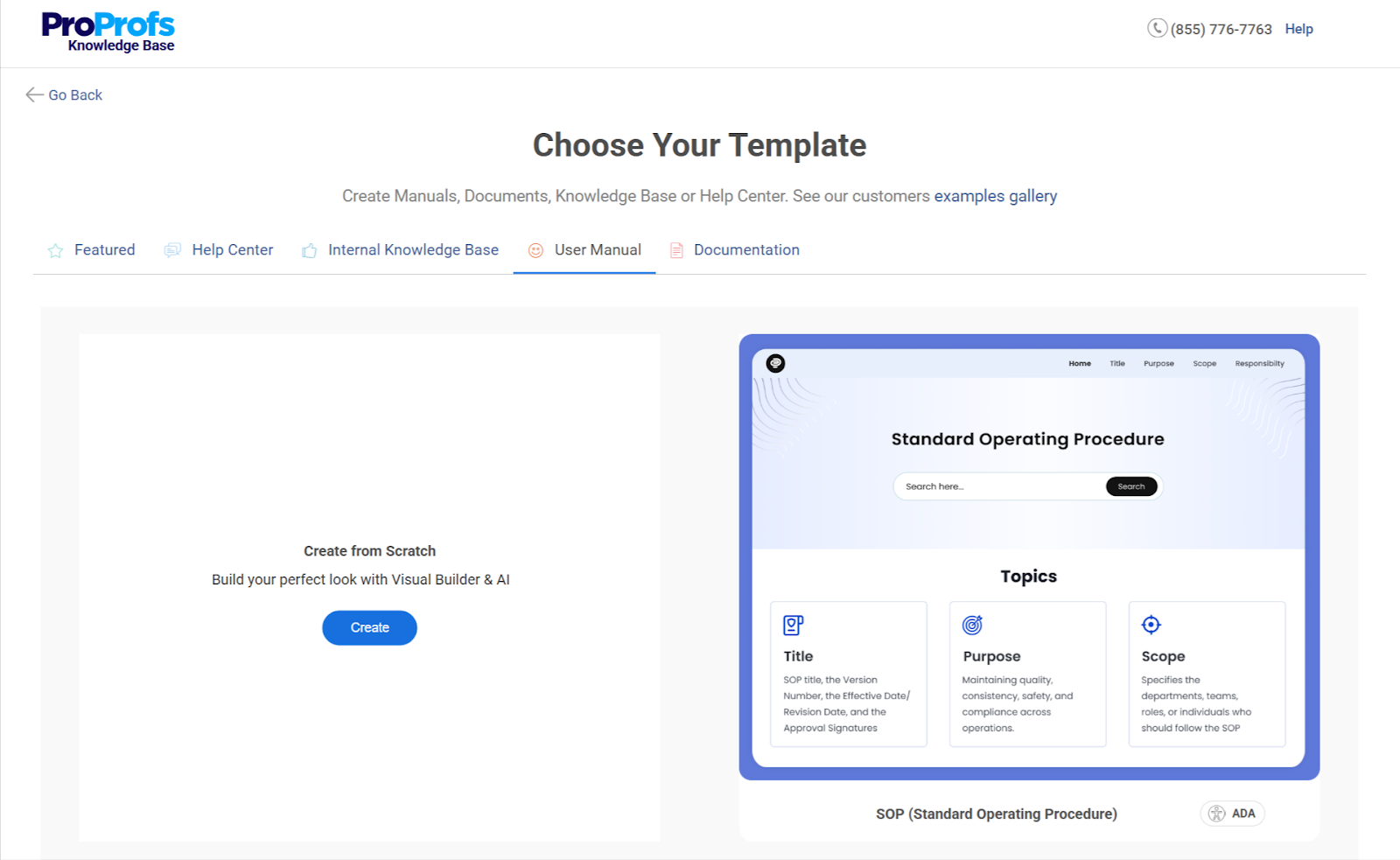
Task: Open the examples gallery link
Action: [x=995, y=196]
